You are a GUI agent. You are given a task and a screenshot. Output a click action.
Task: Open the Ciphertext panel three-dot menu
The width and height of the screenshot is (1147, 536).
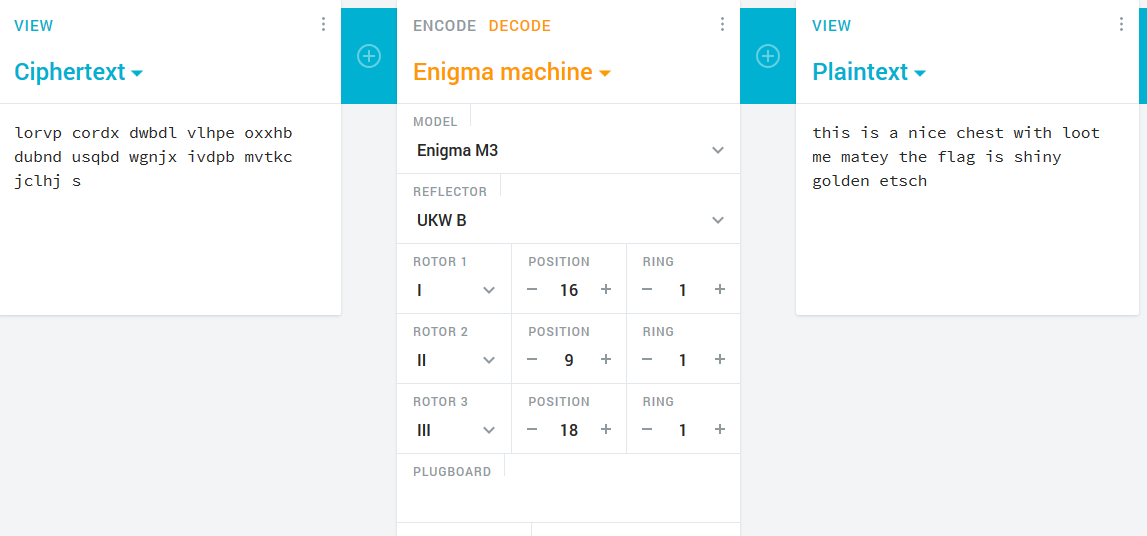(323, 25)
